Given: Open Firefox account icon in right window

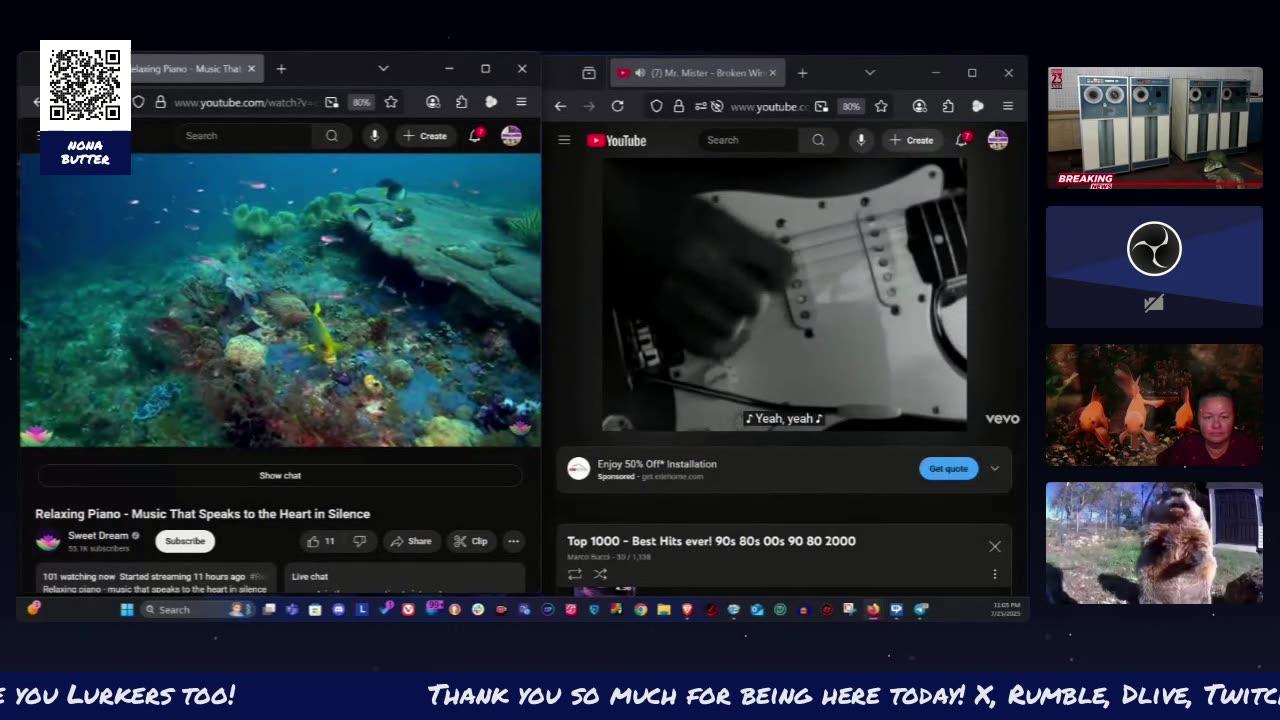Looking at the screenshot, I should click(919, 106).
